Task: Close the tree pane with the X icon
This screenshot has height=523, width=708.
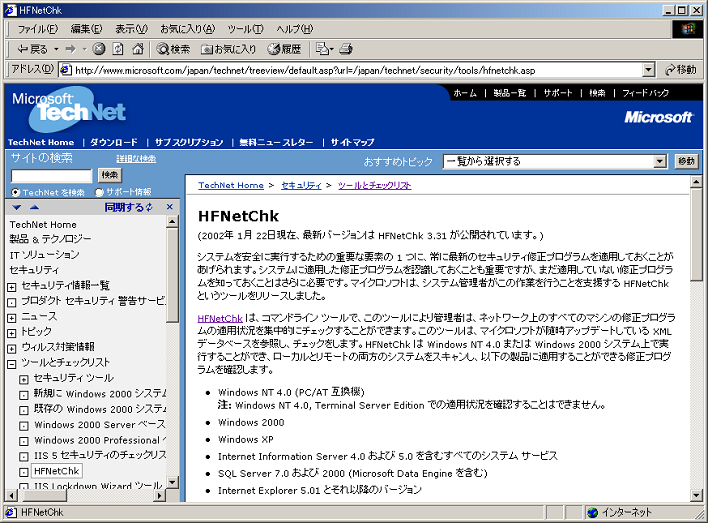Action: (170, 207)
